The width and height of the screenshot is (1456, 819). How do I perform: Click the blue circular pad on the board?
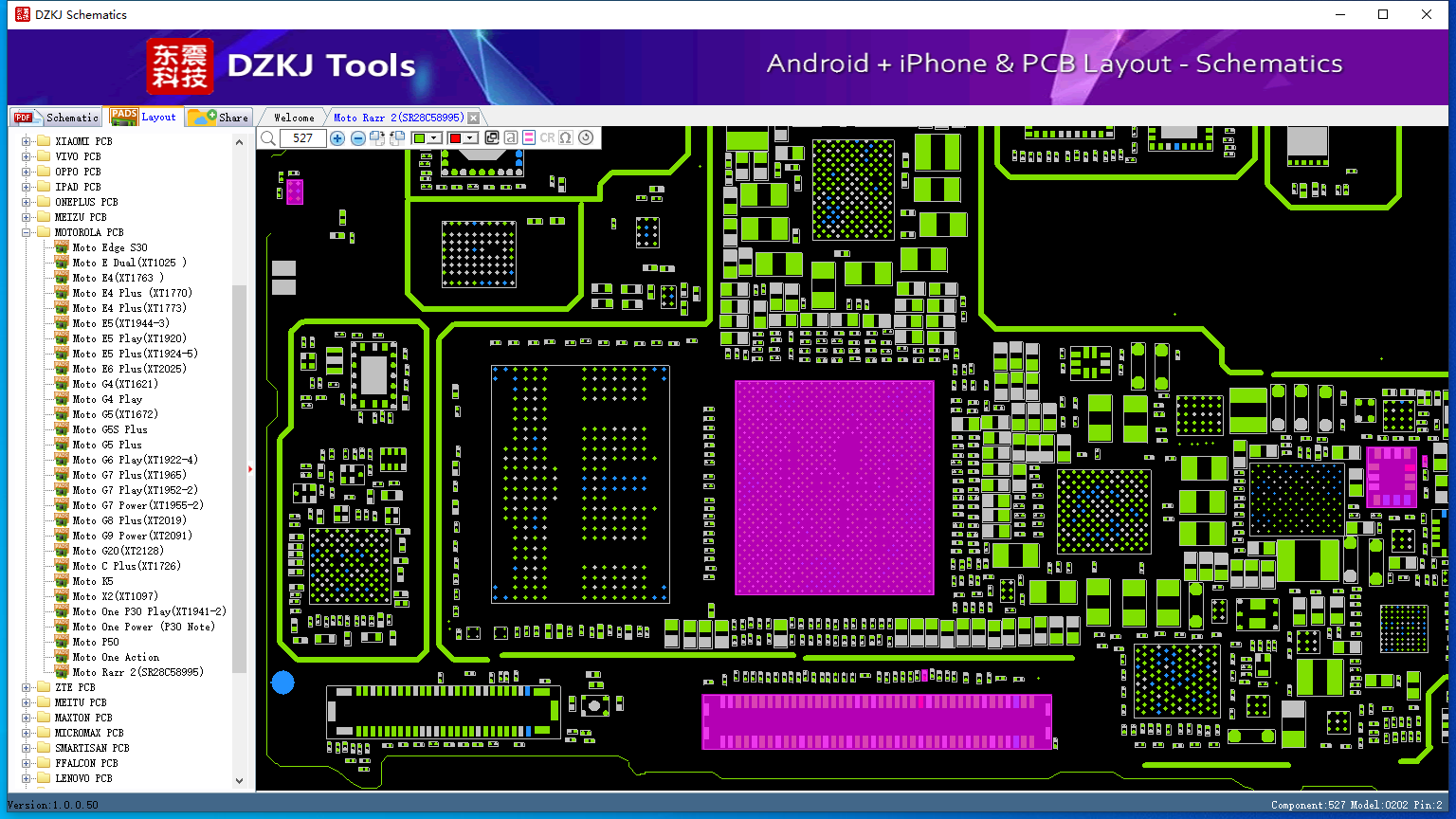tap(282, 682)
